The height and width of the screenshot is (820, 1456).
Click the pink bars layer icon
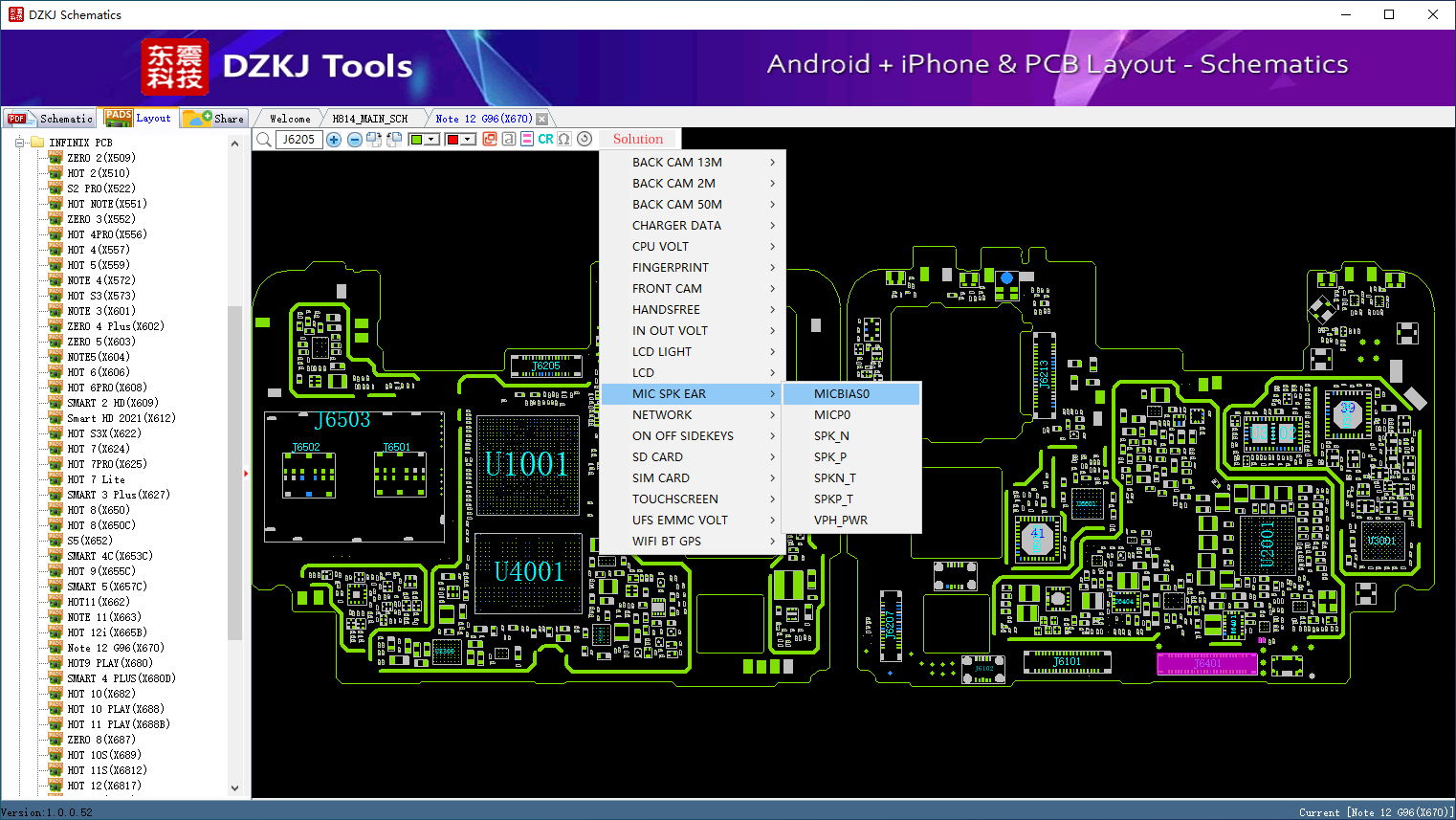527,139
